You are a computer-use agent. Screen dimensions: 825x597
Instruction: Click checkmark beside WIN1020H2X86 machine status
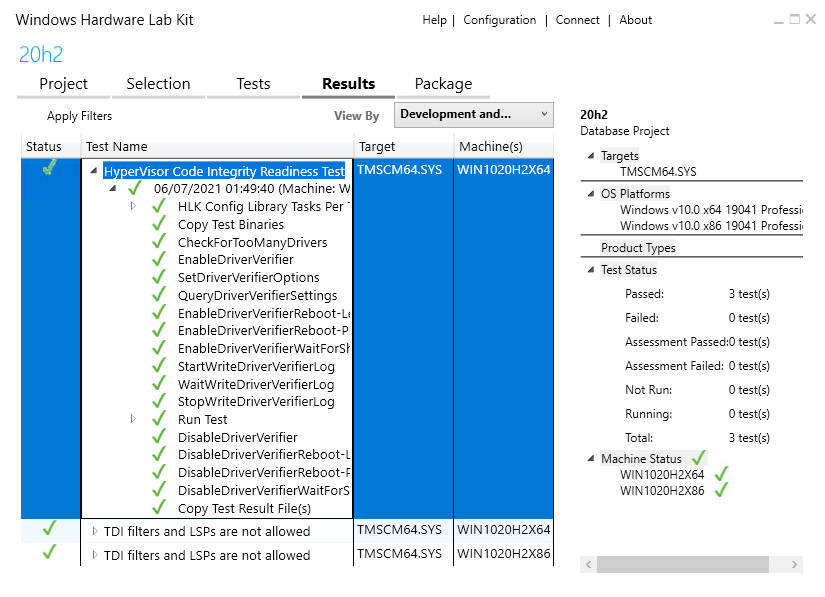click(x=722, y=490)
